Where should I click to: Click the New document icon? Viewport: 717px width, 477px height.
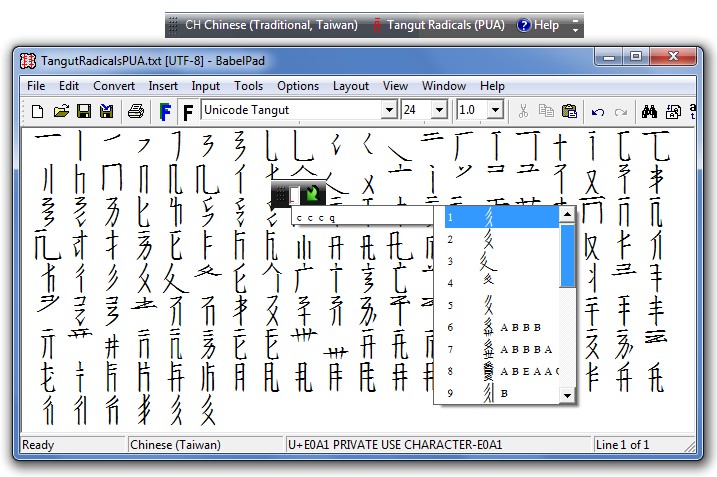(37, 111)
